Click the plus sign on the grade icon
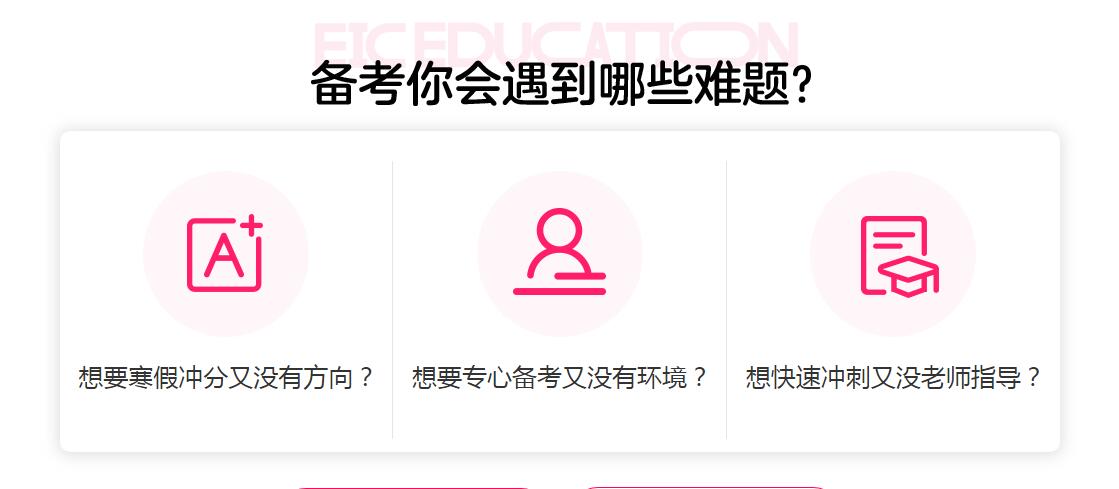 coord(251,225)
